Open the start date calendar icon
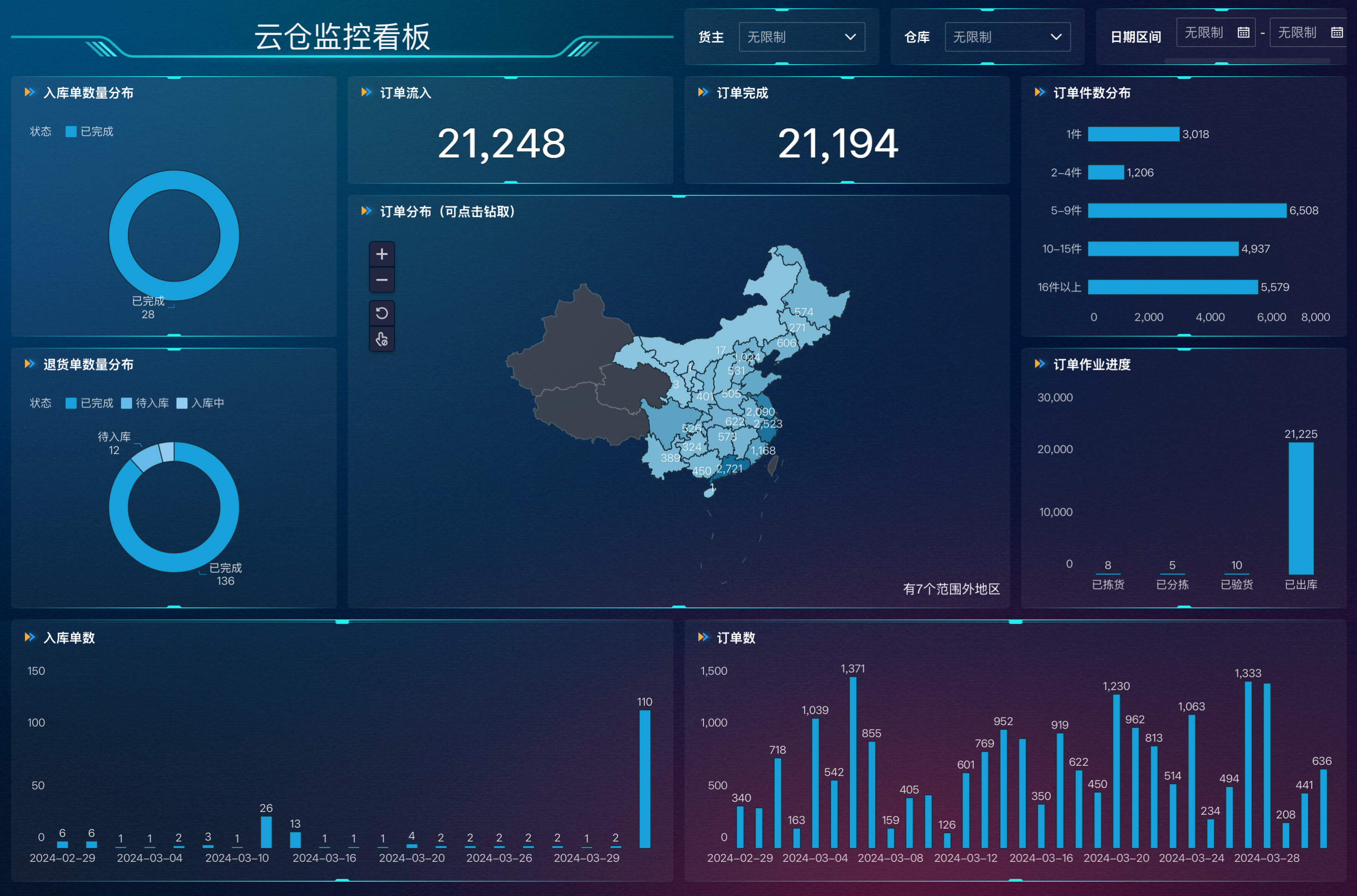Viewport: 1357px width, 896px height. pos(1243,33)
